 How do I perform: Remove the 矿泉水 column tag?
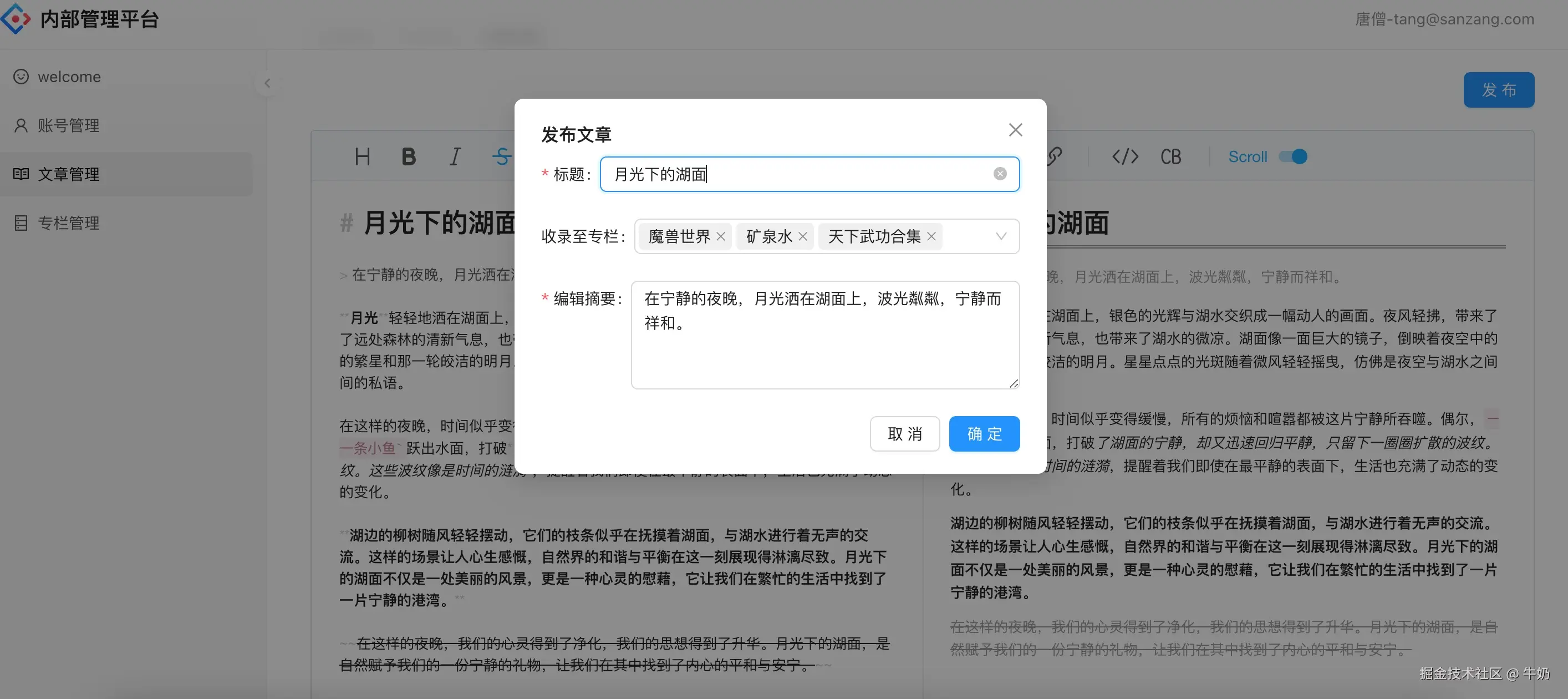pos(803,236)
